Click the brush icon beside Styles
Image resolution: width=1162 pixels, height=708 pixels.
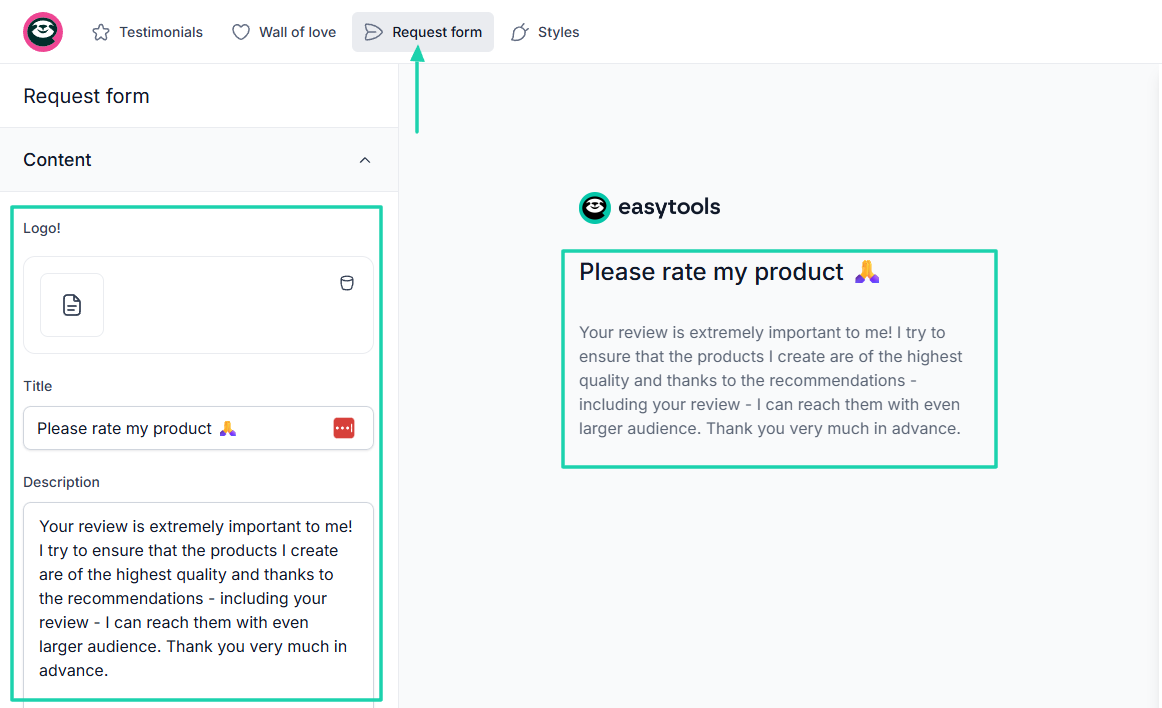519,32
